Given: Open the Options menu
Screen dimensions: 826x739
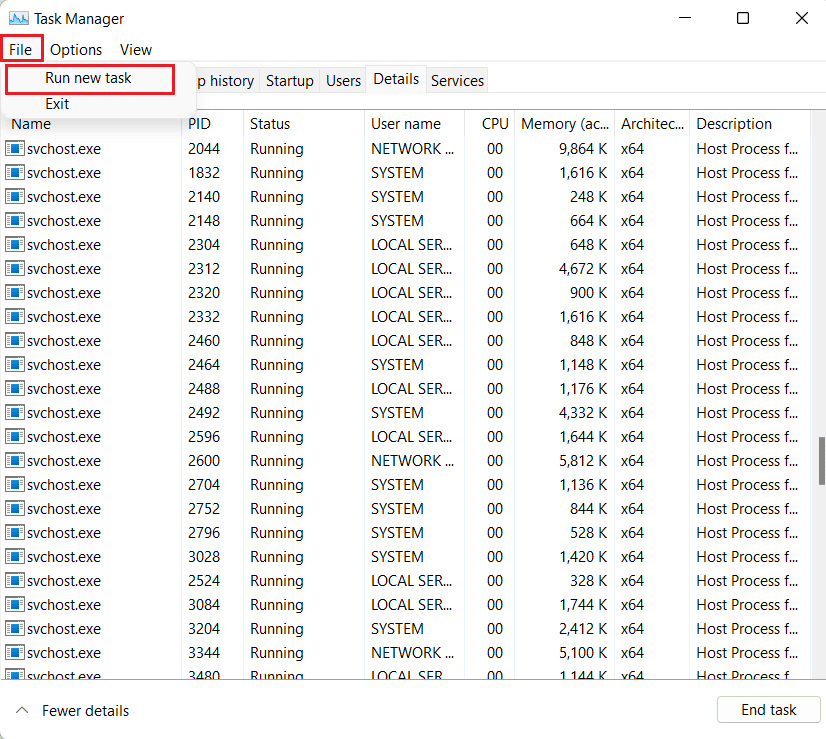Looking at the screenshot, I should pos(76,49).
